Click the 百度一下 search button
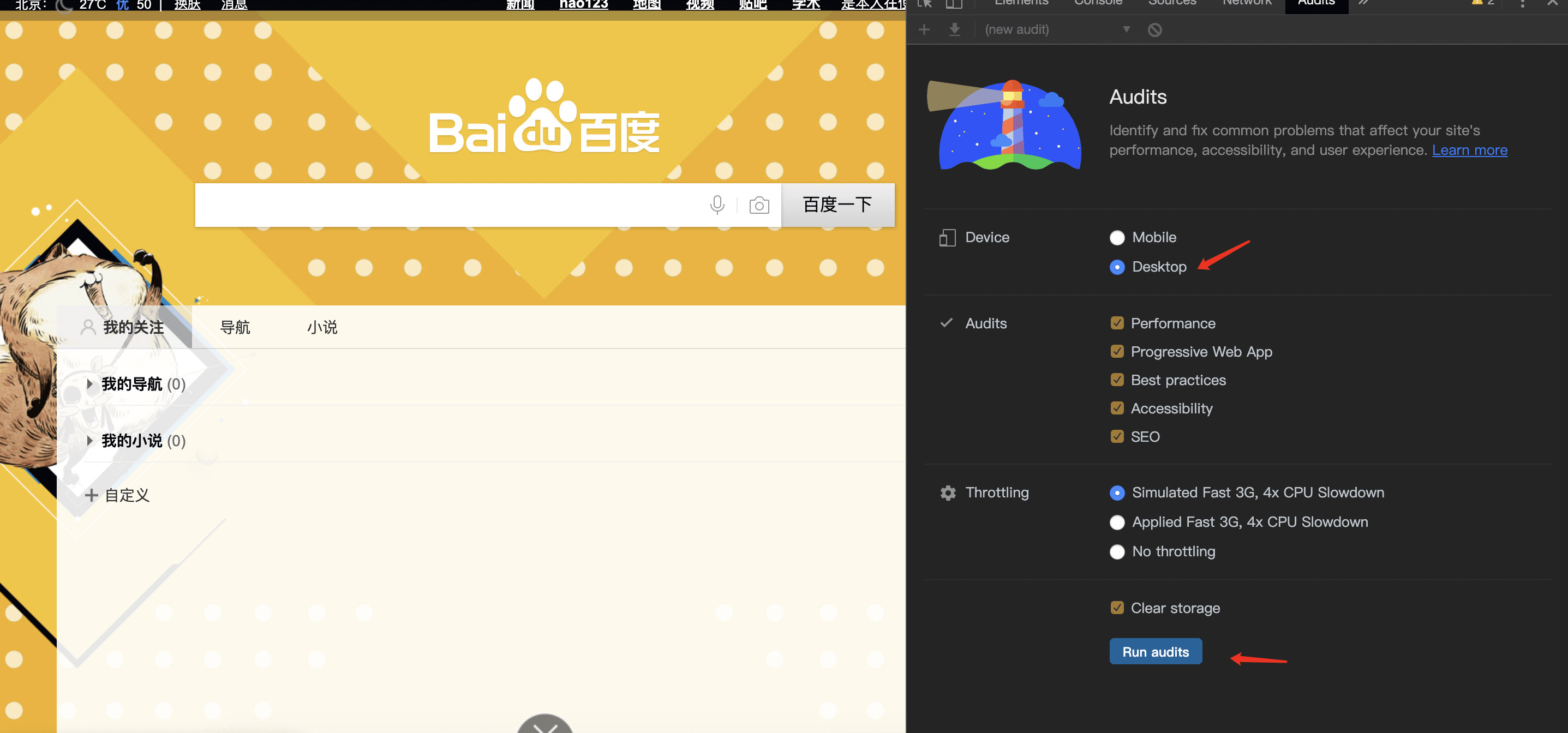Viewport: 1568px width, 733px height. tap(837, 205)
